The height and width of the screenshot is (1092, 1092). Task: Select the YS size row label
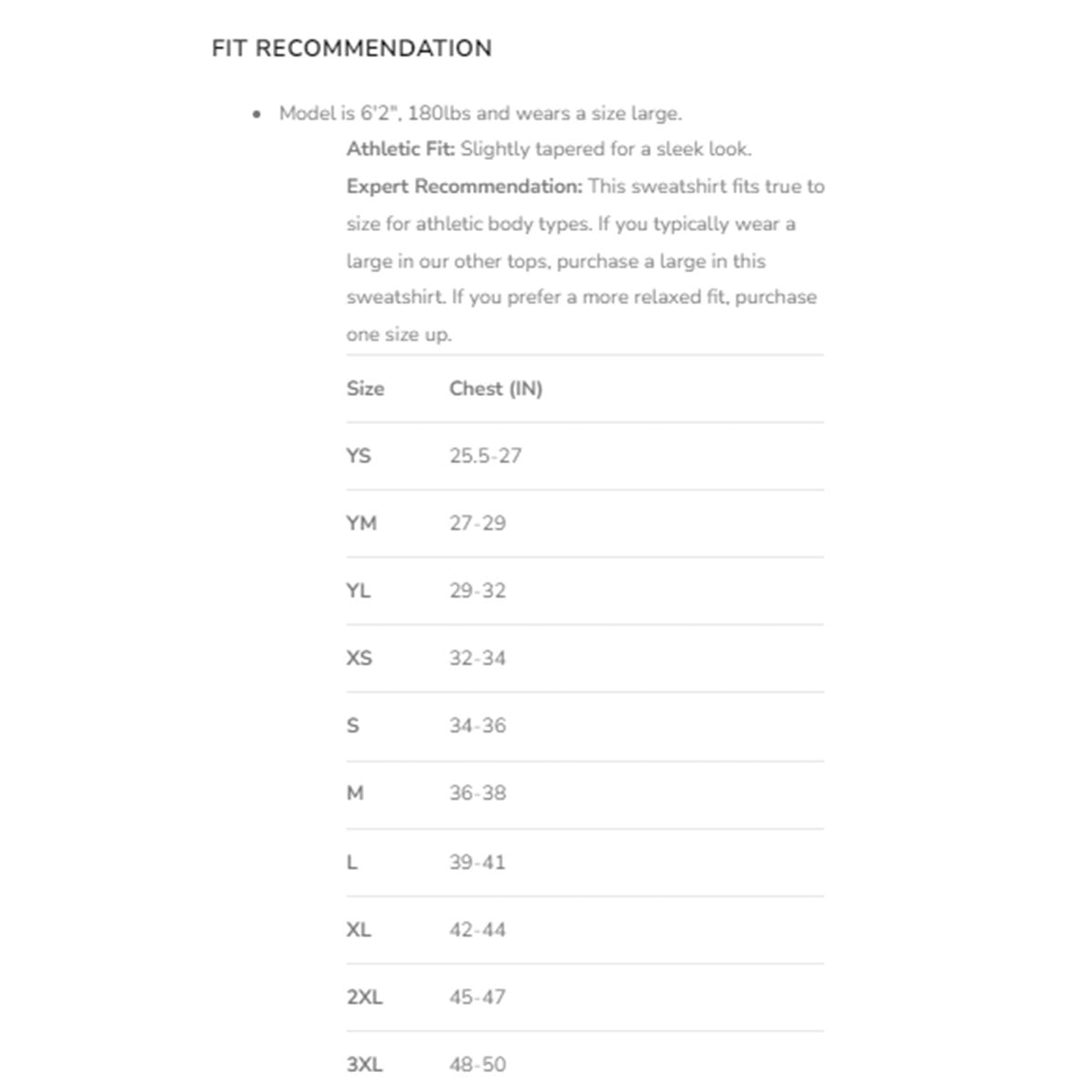pyautogui.click(x=359, y=456)
